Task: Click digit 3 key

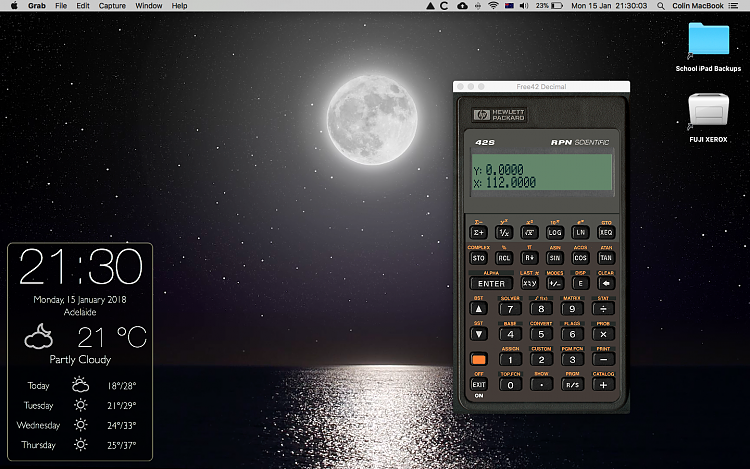Action: pos(572,360)
